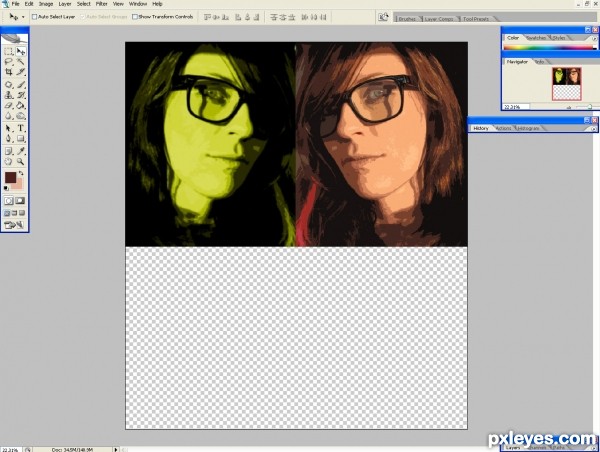Switch to the Styles tab
Viewport: 600px width, 452px height.
pos(559,38)
